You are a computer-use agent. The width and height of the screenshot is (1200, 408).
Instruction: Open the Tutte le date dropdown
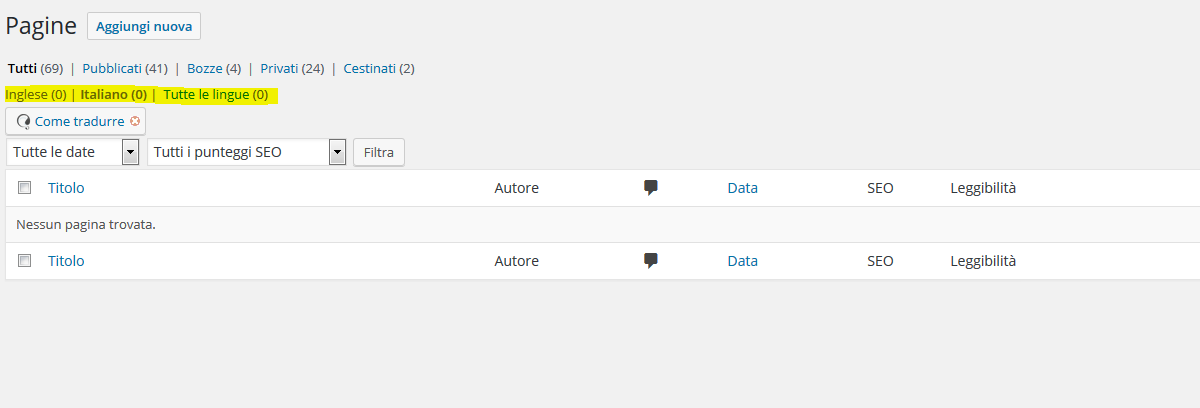[73, 152]
